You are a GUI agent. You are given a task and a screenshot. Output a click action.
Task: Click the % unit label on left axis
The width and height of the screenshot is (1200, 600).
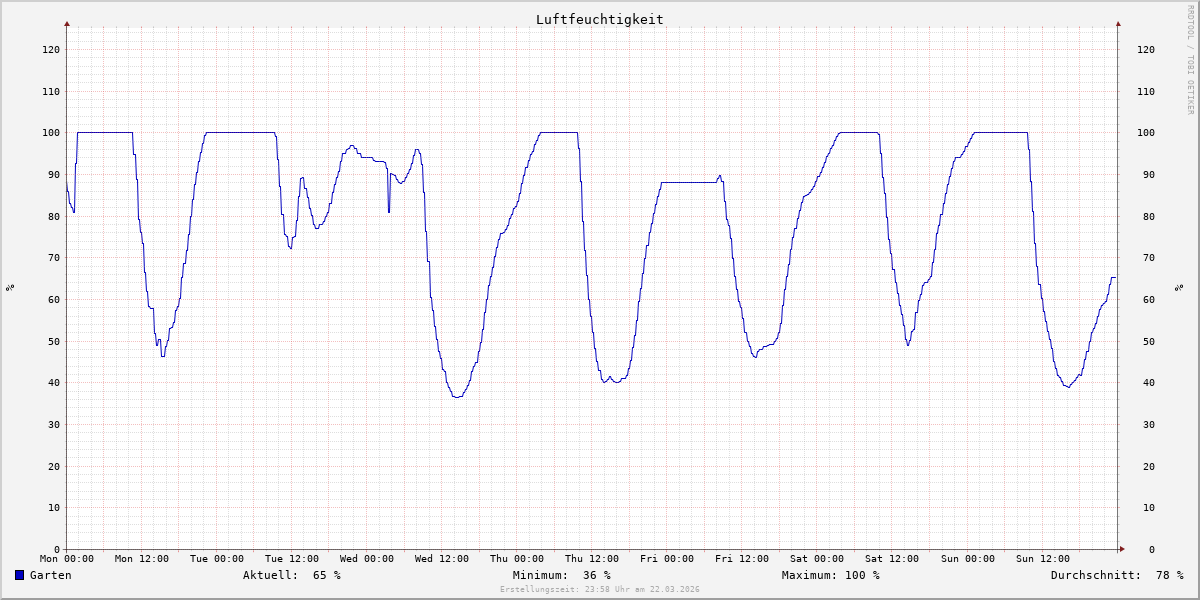click(10, 287)
